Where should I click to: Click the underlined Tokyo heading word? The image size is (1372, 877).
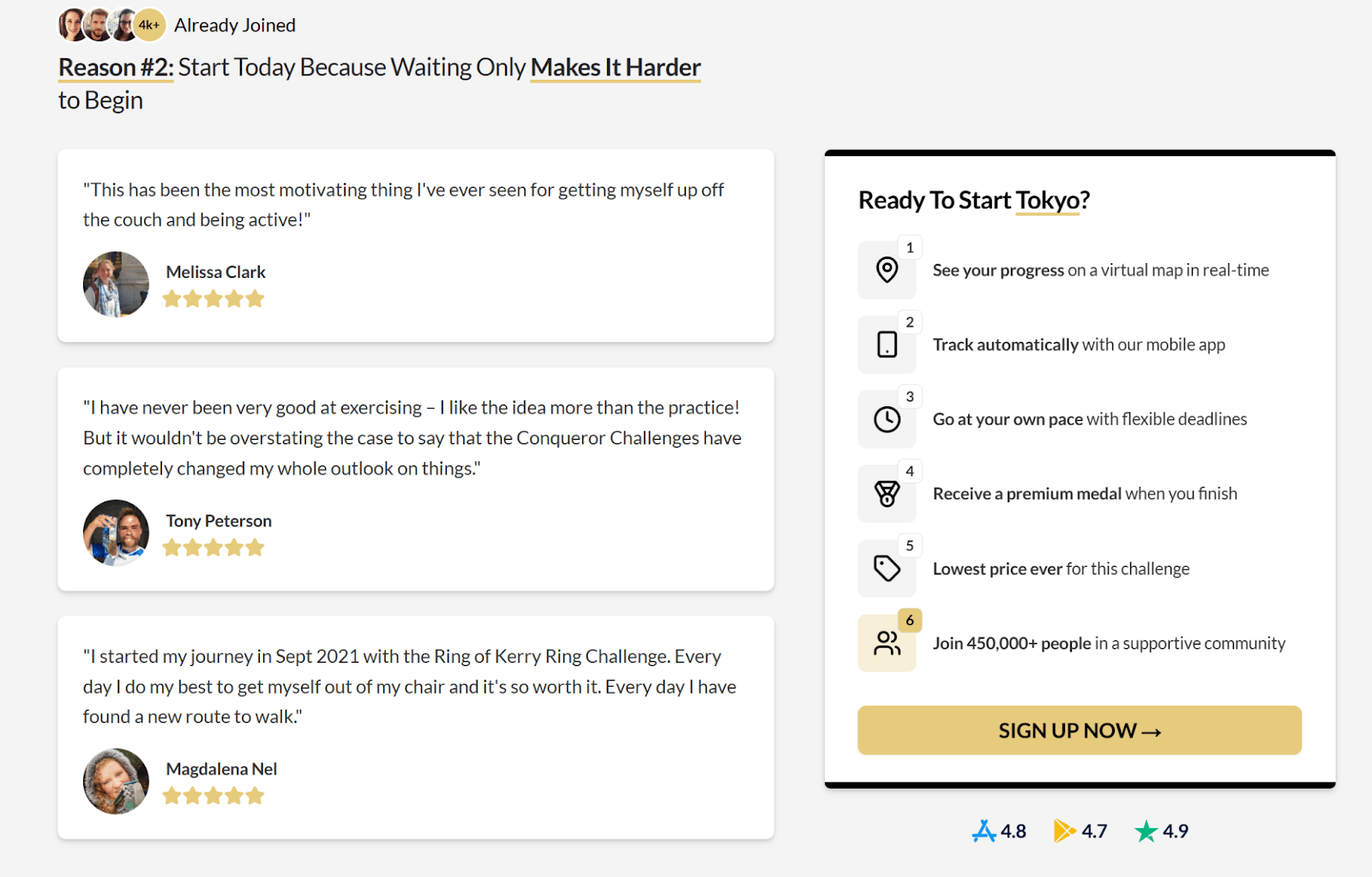coord(1047,200)
